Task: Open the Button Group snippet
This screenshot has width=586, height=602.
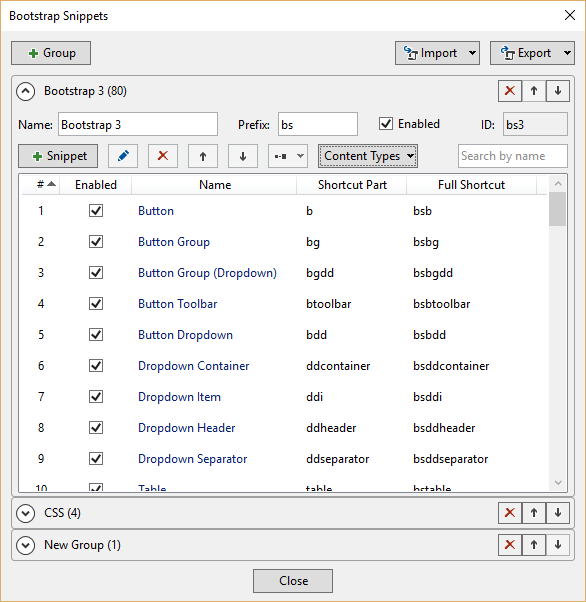Action: [x=174, y=242]
